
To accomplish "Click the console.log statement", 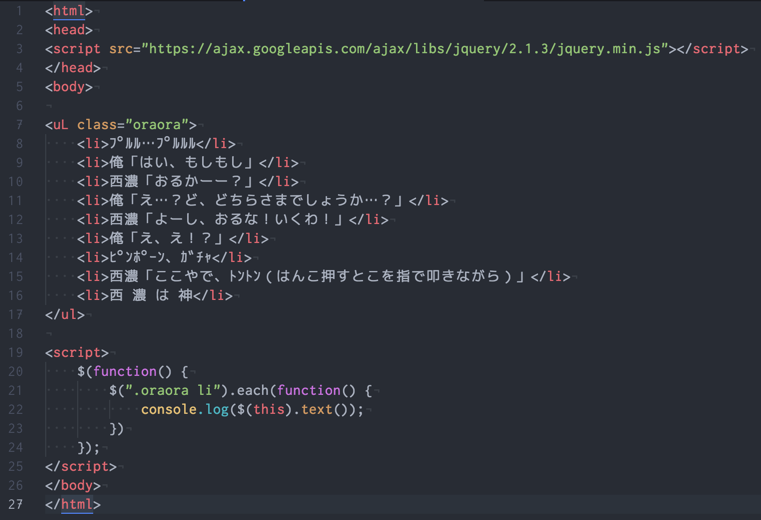I will (252, 409).
